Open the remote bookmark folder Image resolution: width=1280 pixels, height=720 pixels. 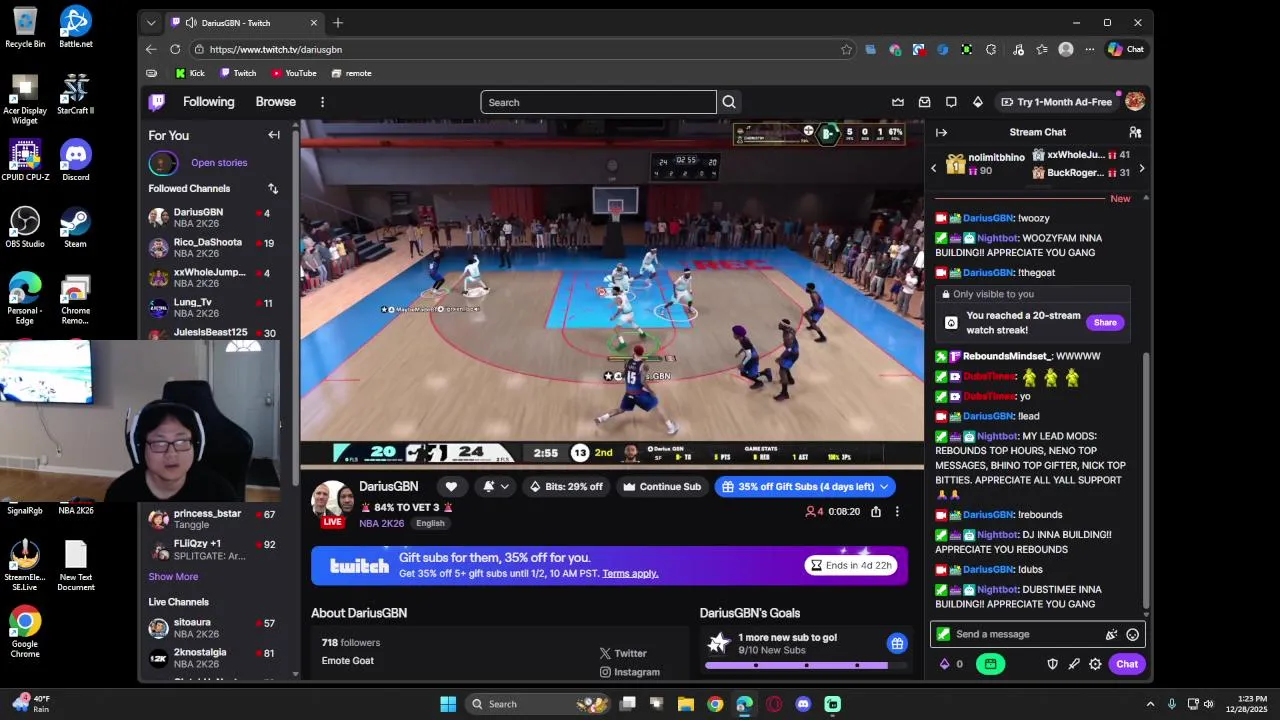(x=351, y=73)
